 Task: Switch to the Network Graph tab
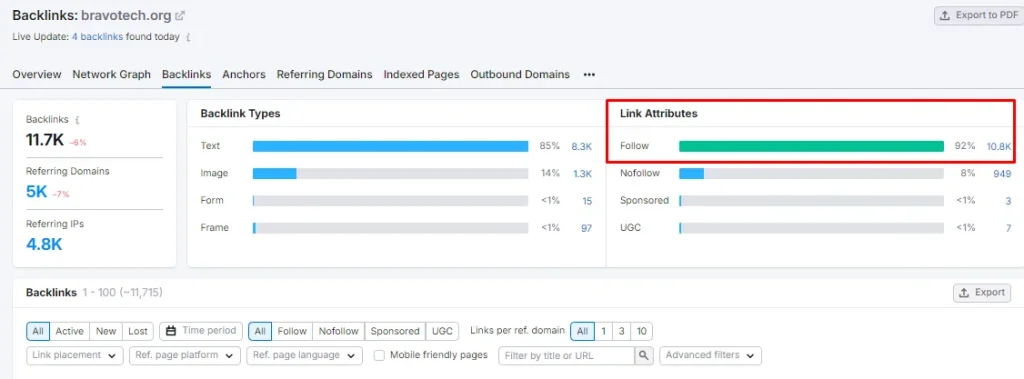click(x=112, y=74)
